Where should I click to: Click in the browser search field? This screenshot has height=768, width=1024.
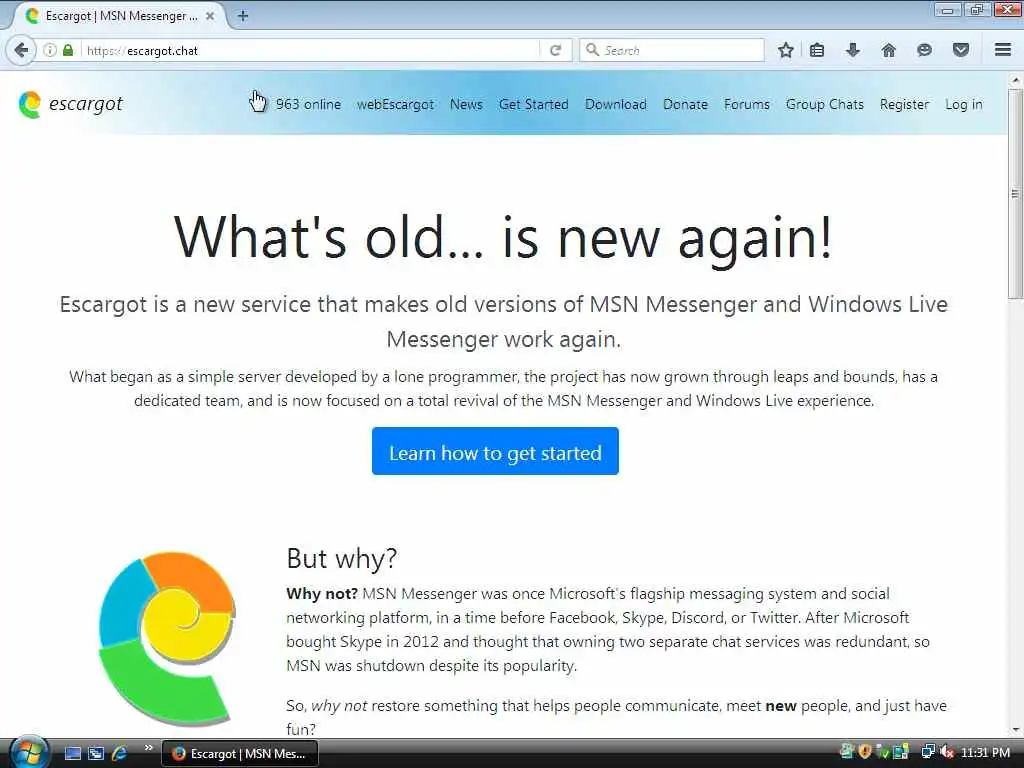pyautogui.click(x=672, y=50)
